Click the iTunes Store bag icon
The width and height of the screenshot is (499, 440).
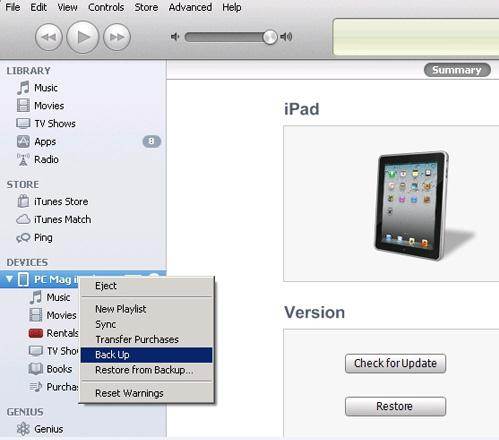coord(23,201)
